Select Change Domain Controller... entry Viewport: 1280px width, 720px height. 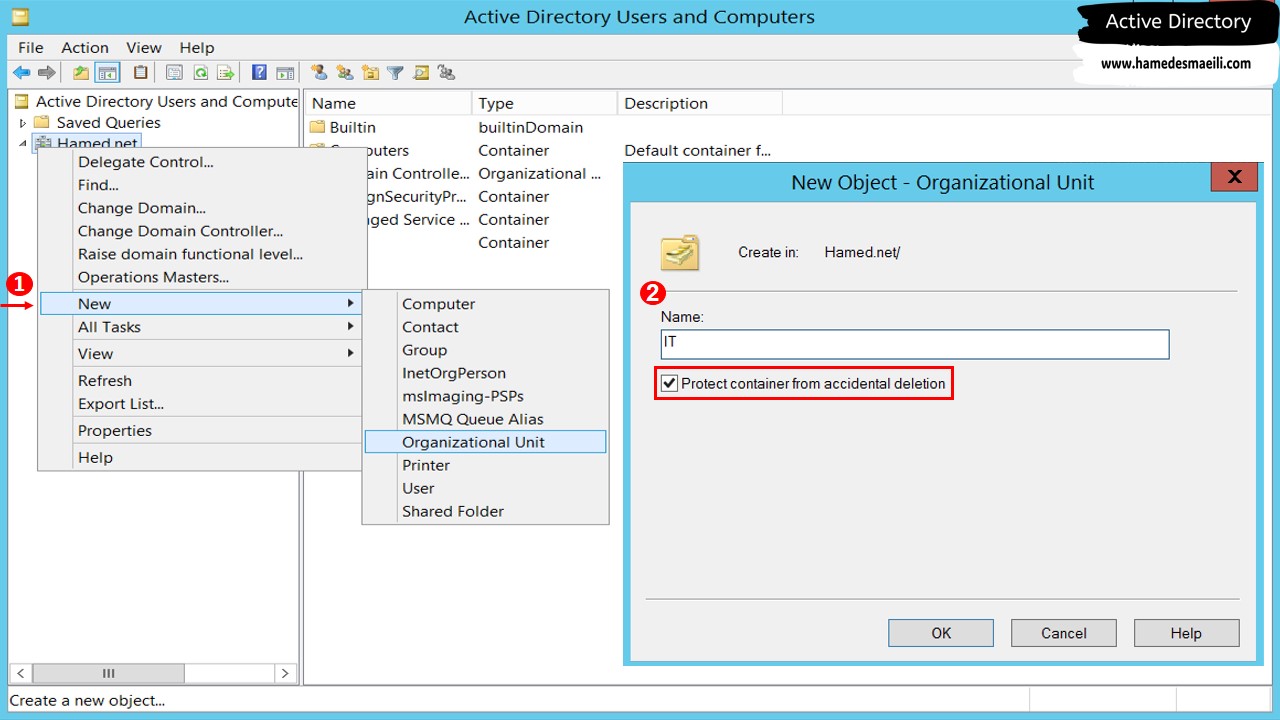click(x=200, y=231)
